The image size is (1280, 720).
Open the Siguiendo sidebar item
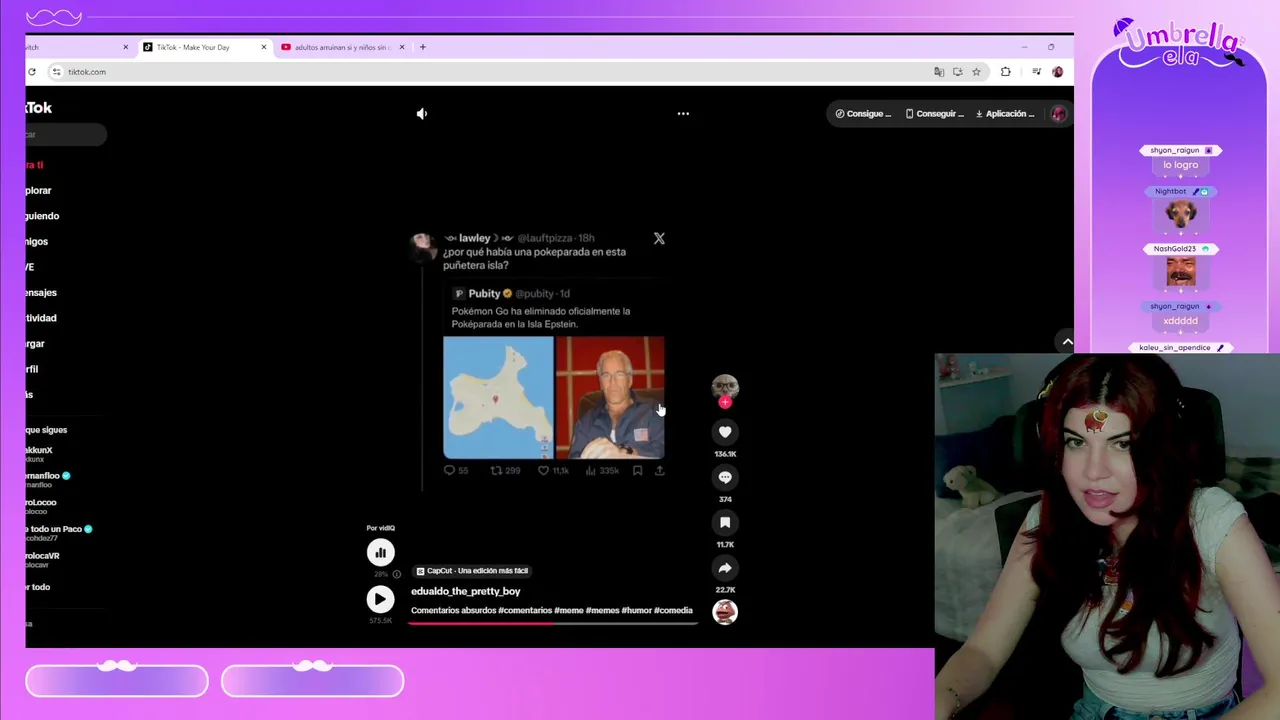pyautogui.click(x=43, y=216)
